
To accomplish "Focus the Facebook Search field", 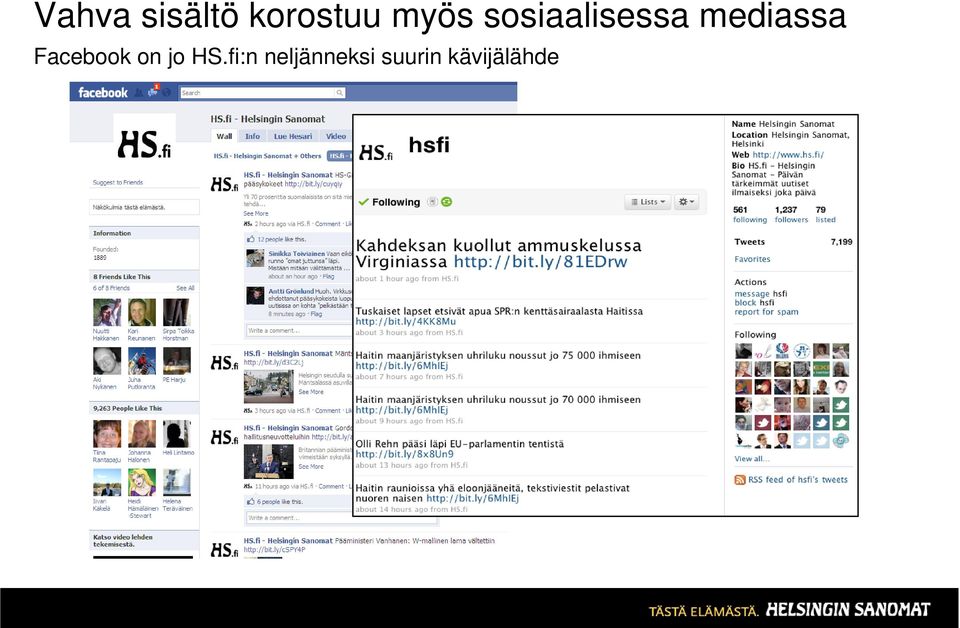I will [x=262, y=92].
